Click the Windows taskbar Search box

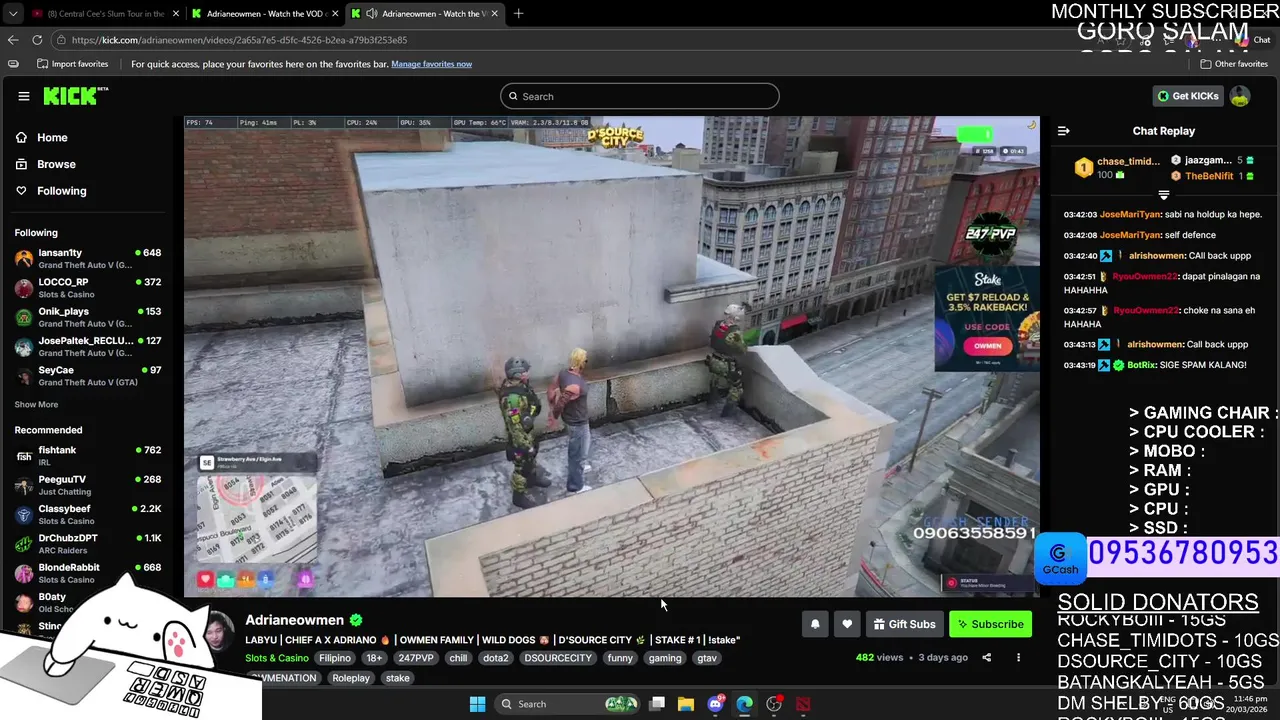pos(568,704)
